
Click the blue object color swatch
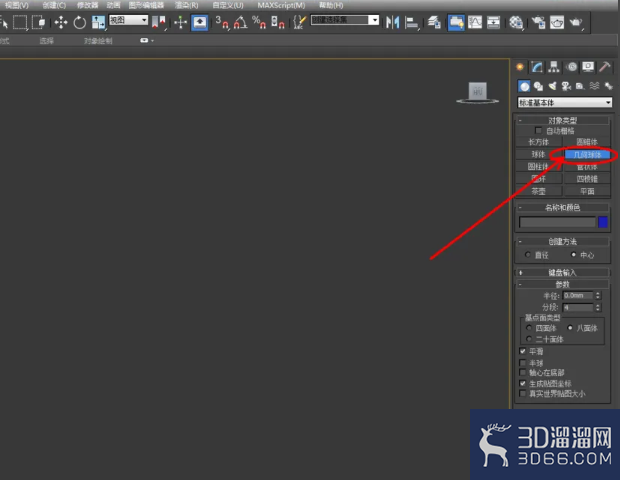tap(603, 222)
